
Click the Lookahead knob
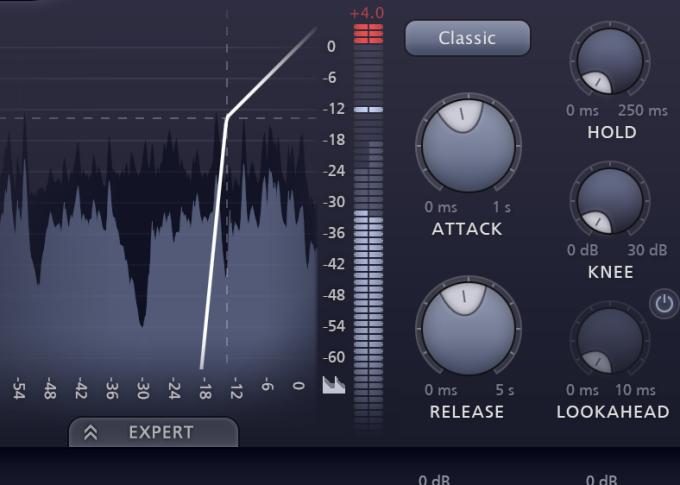[610, 341]
